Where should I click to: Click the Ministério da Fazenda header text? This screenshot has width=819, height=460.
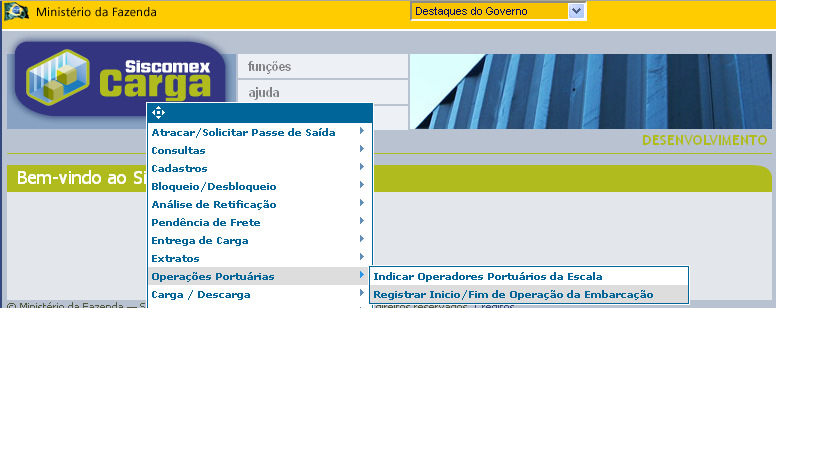click(x=96, y=12)
